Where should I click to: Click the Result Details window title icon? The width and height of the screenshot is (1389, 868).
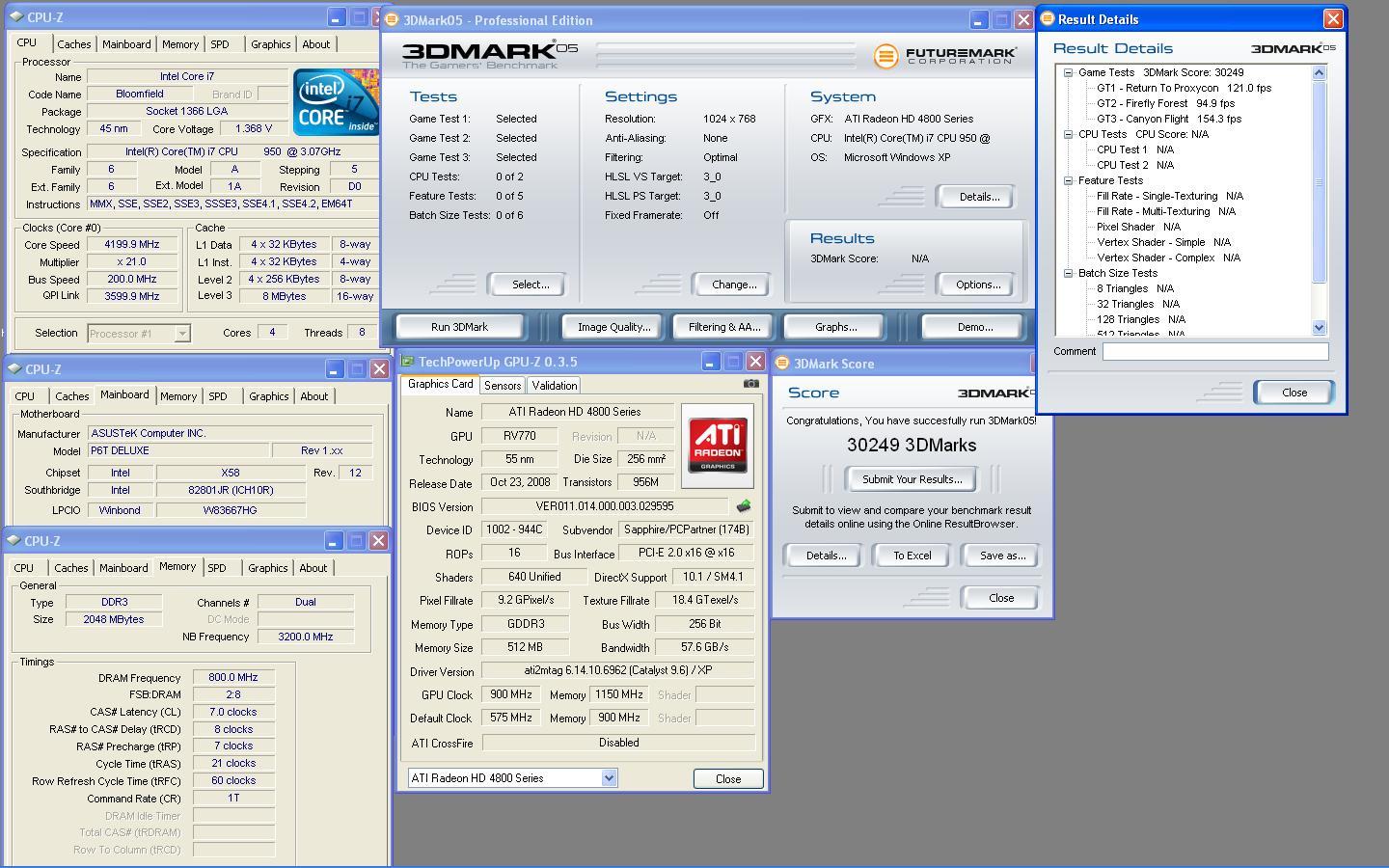(1048, 18)
